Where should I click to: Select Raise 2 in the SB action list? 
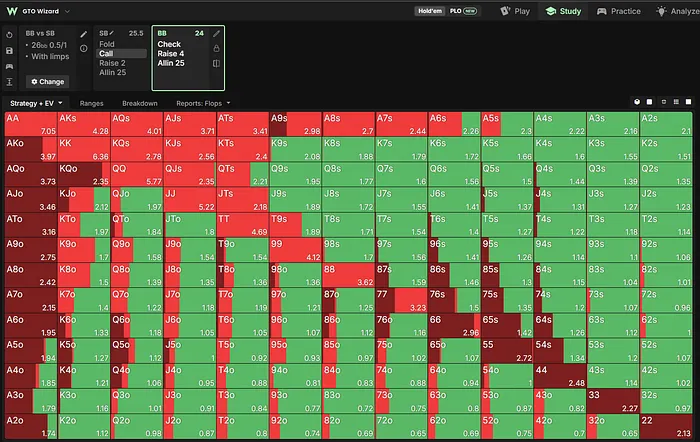click(112, 63)
